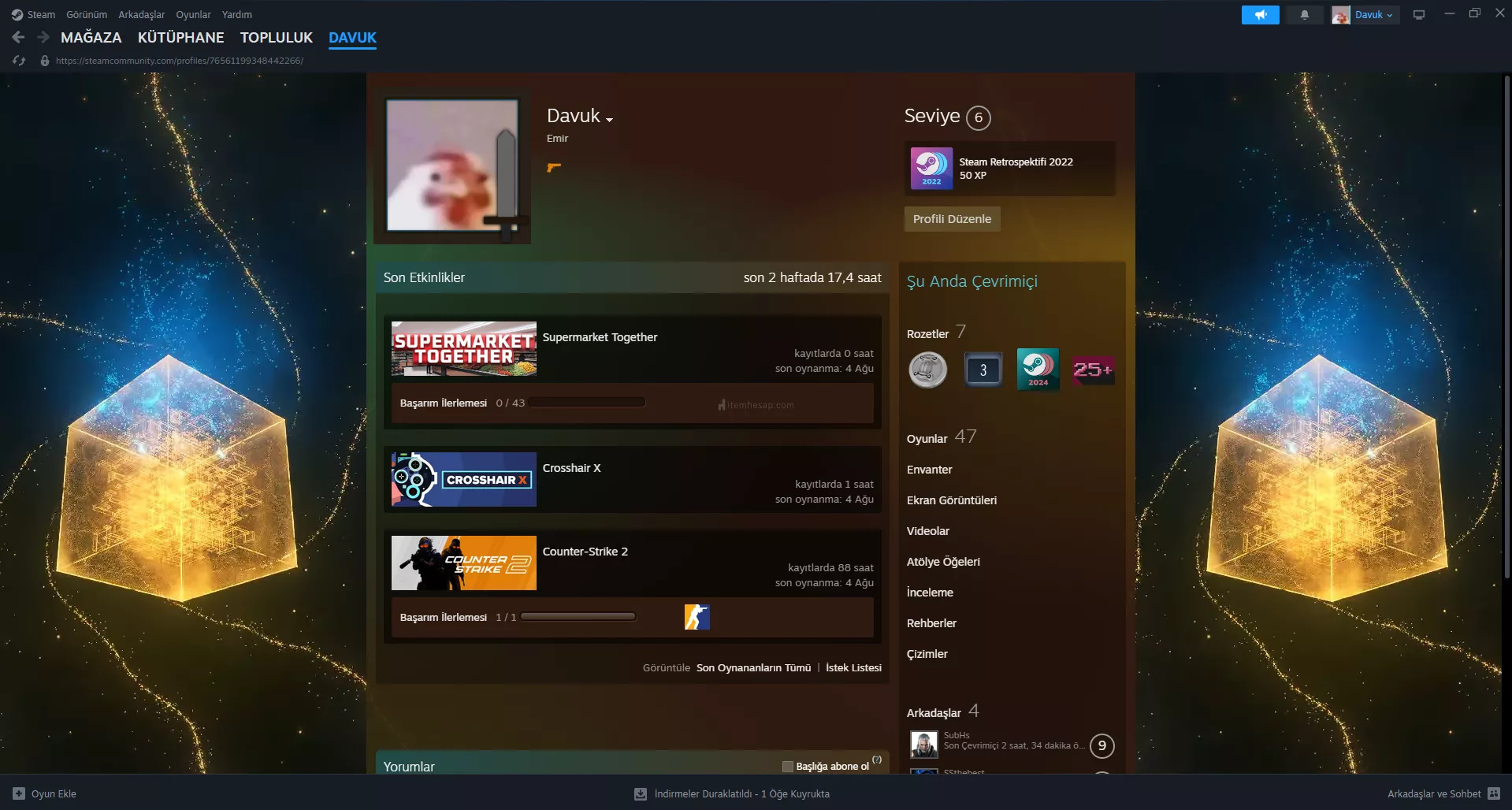The width and height of the screenshot is (1512, 810).
Task: Click the announcements megaphone button
Action: click(x=1260, y=15)
